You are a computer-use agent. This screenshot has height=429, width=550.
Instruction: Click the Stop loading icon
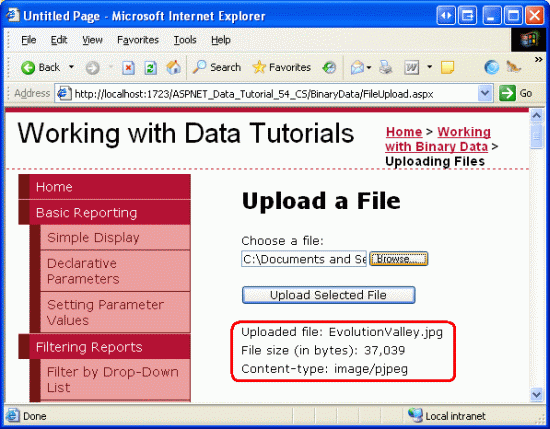pos(128,67)
